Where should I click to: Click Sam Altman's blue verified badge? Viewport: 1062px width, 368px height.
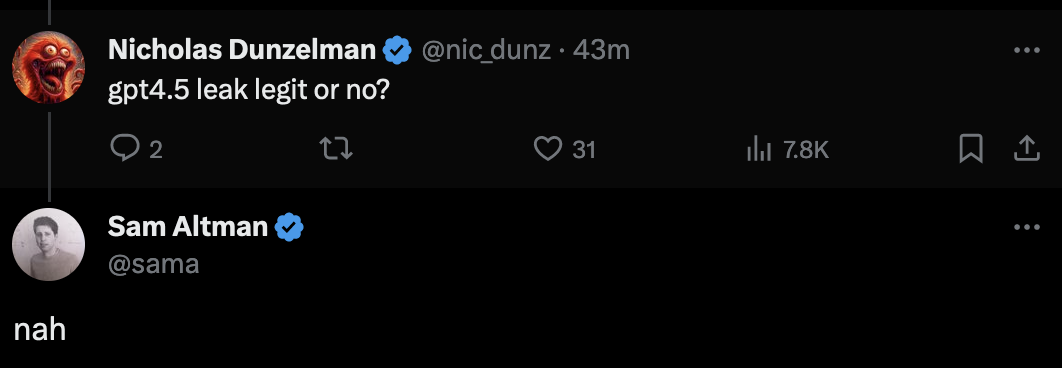coord(289,227)
